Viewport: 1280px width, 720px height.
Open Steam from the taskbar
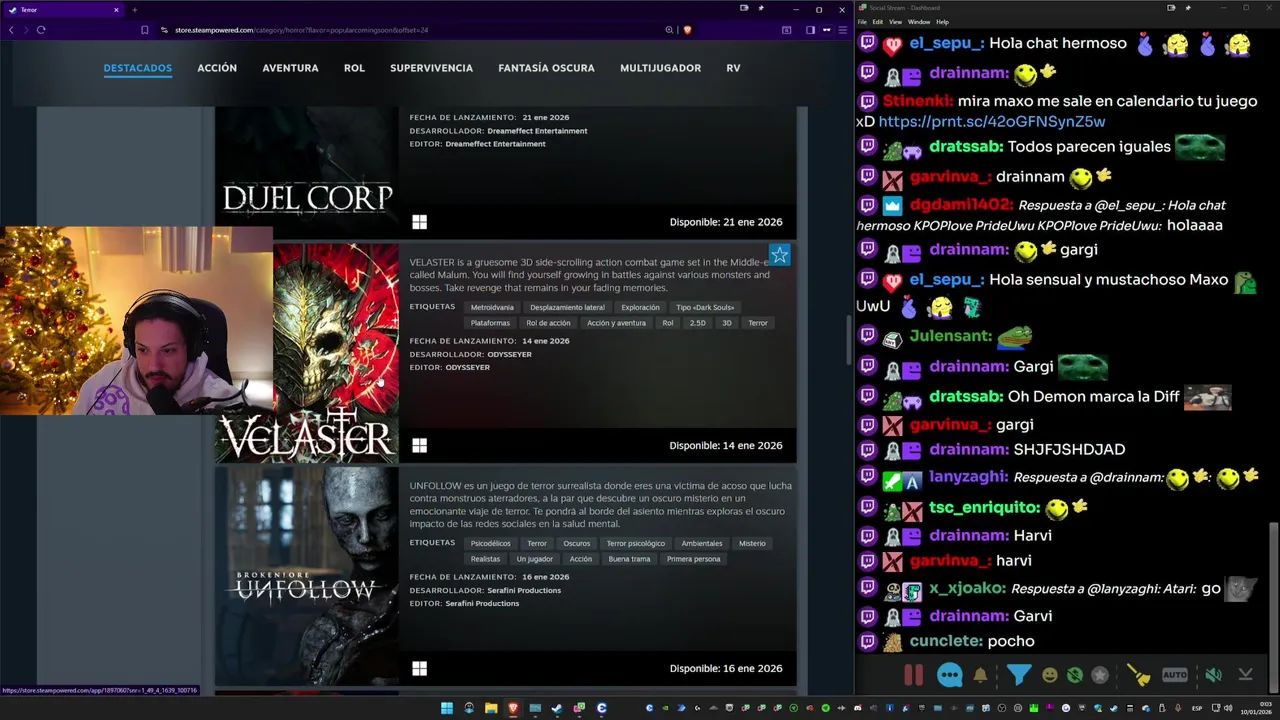[x=557, y=708]
